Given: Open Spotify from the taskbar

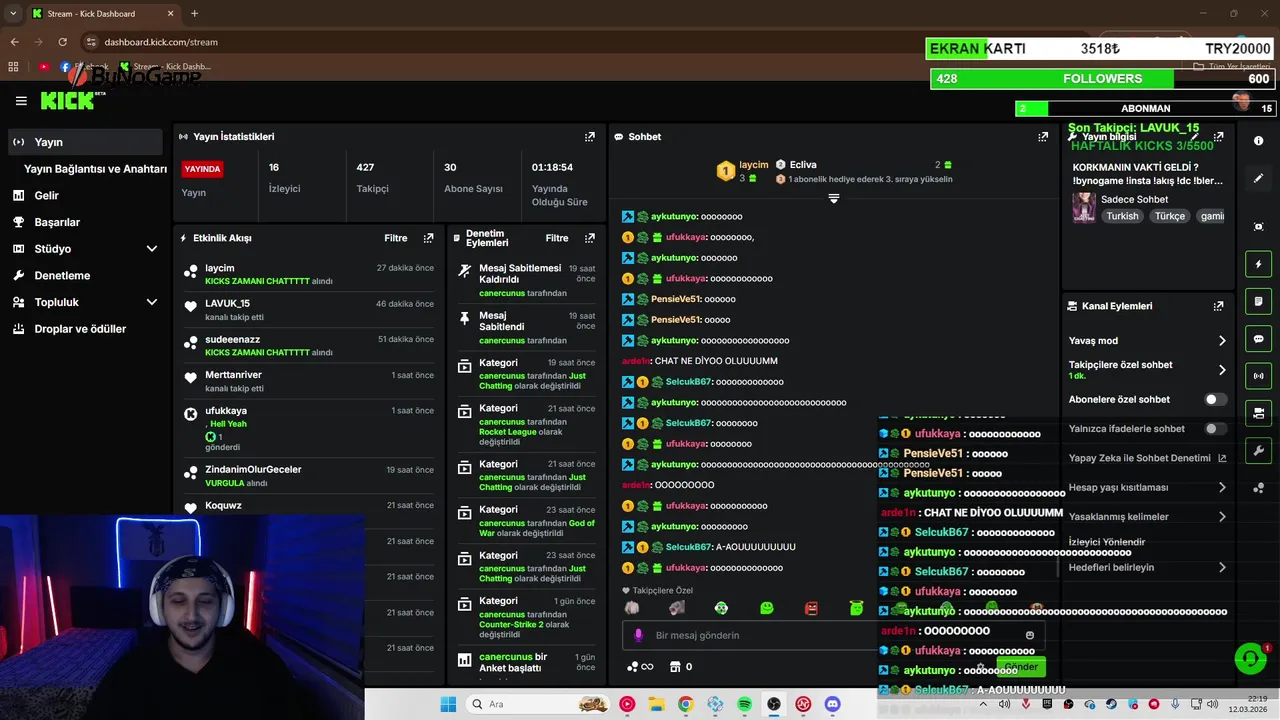Looking at the screenshot, I should pyautogui.click(x=745, y=704).
